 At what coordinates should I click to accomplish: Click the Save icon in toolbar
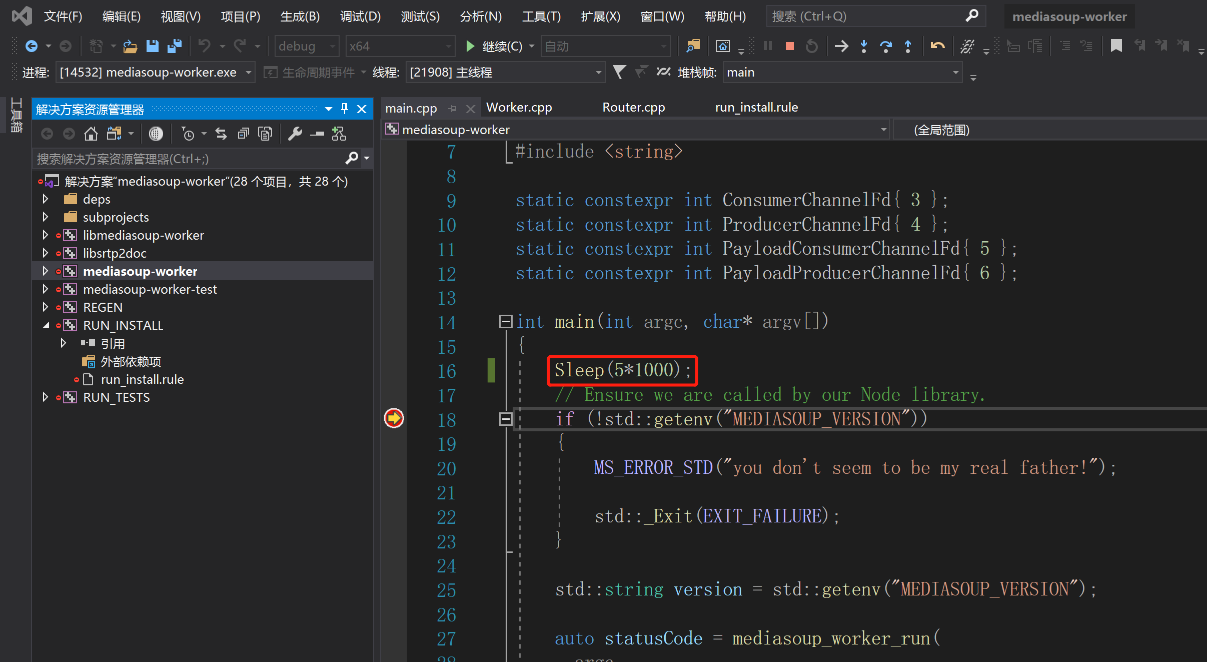153,46
